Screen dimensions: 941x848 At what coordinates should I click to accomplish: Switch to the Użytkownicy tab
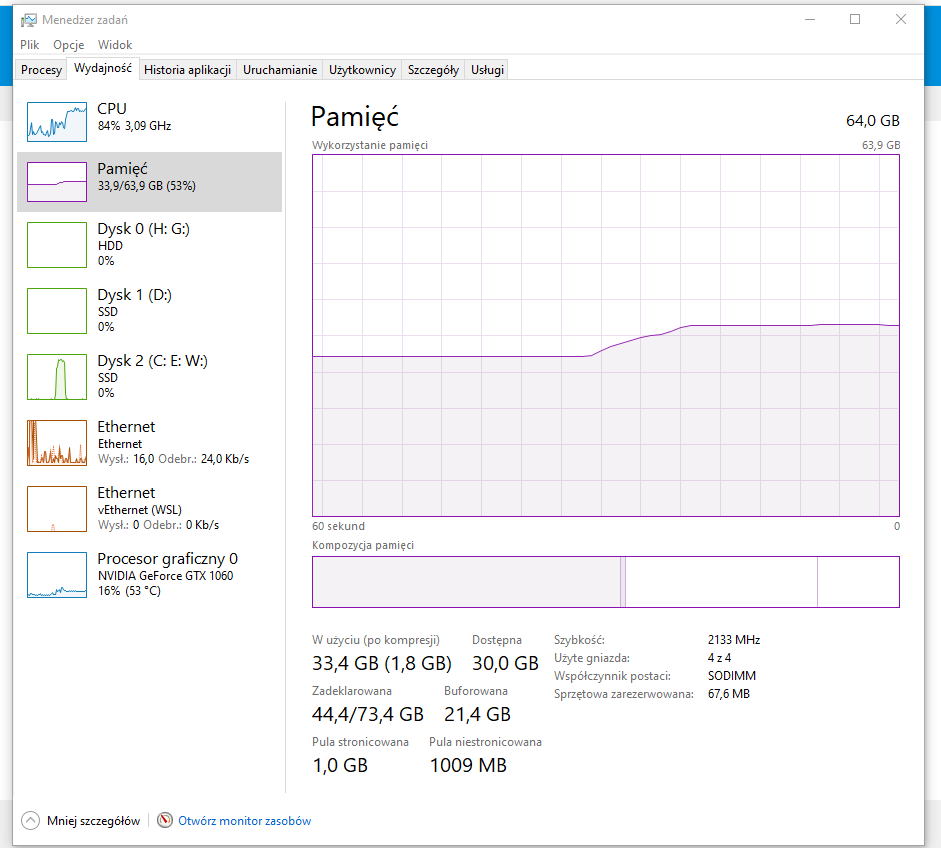(362, 70)
